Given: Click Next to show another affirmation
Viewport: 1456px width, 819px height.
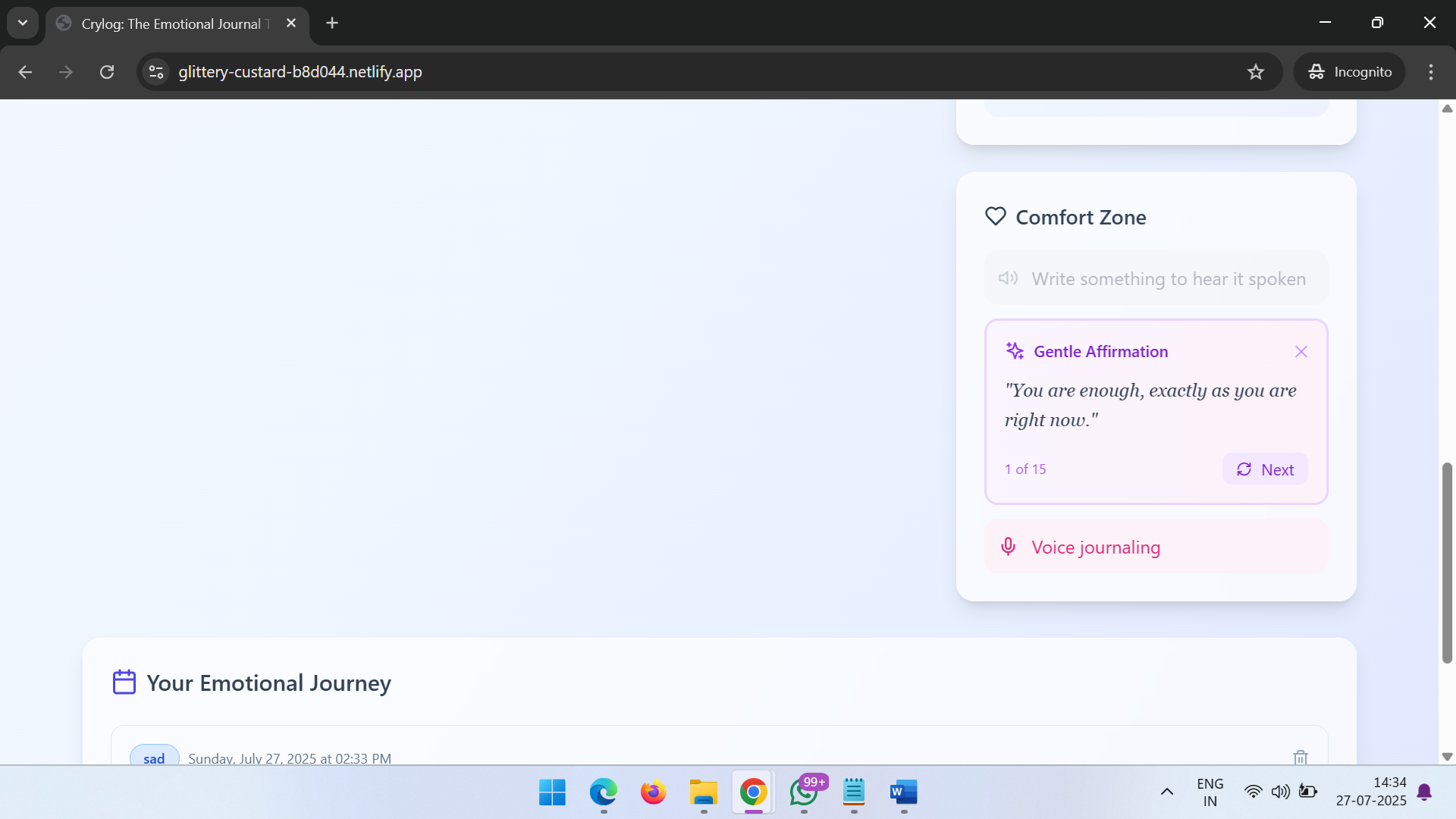Looking at the screenshot, I should point(1265,469).
